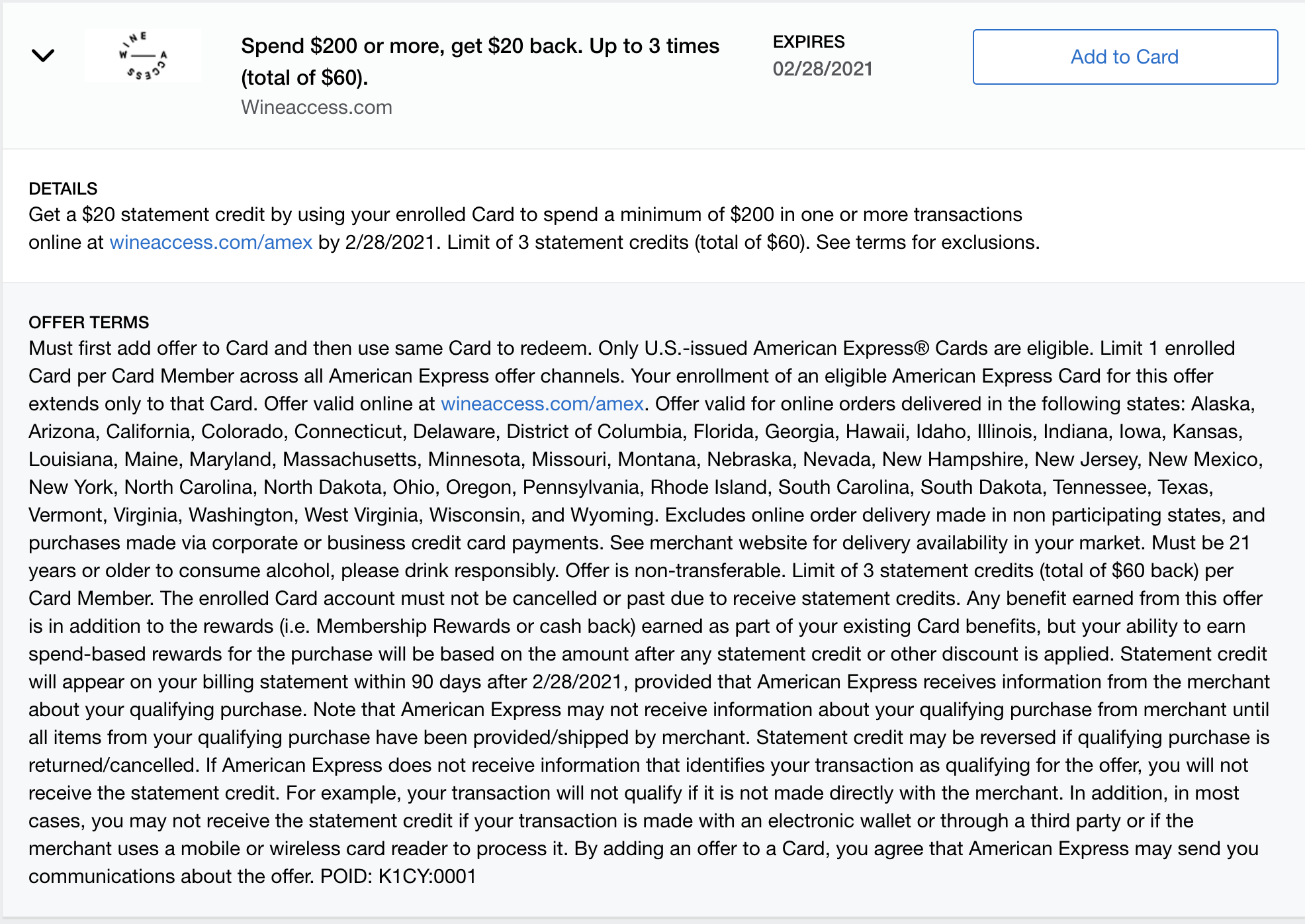The height and width of the screenshot is (924, 1305).
Task: Click the Wineaccess.com merchant name
Action: (316, 107)
